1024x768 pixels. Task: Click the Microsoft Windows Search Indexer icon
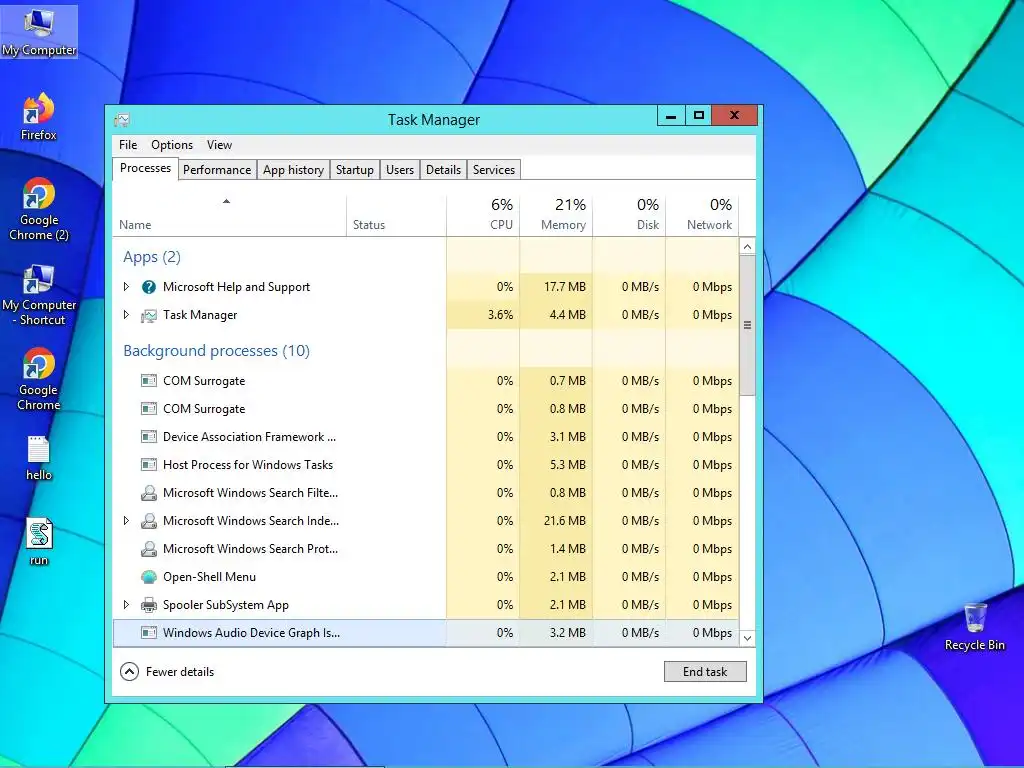[x=149, y=521]
